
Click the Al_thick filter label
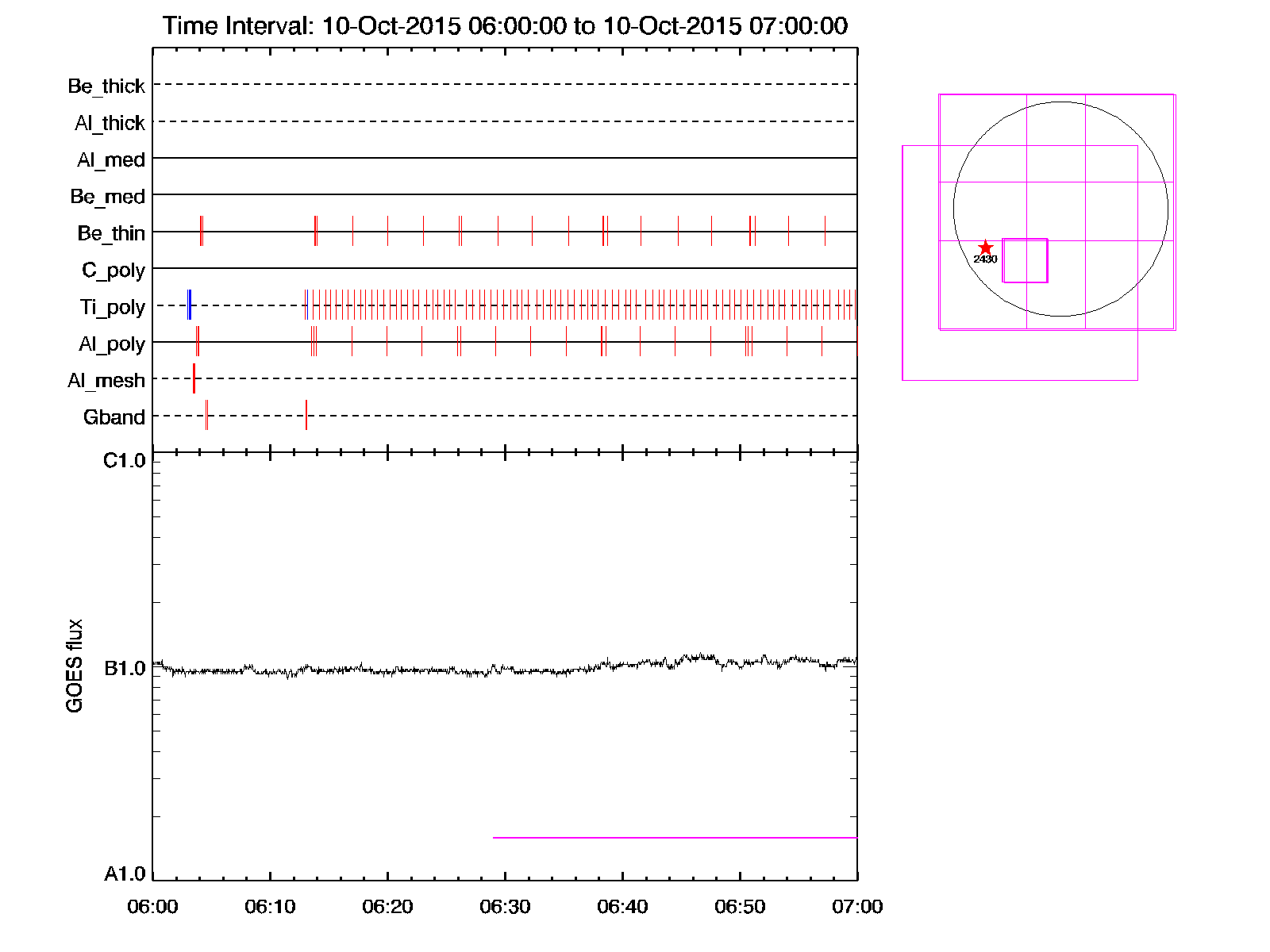[110, 123]
